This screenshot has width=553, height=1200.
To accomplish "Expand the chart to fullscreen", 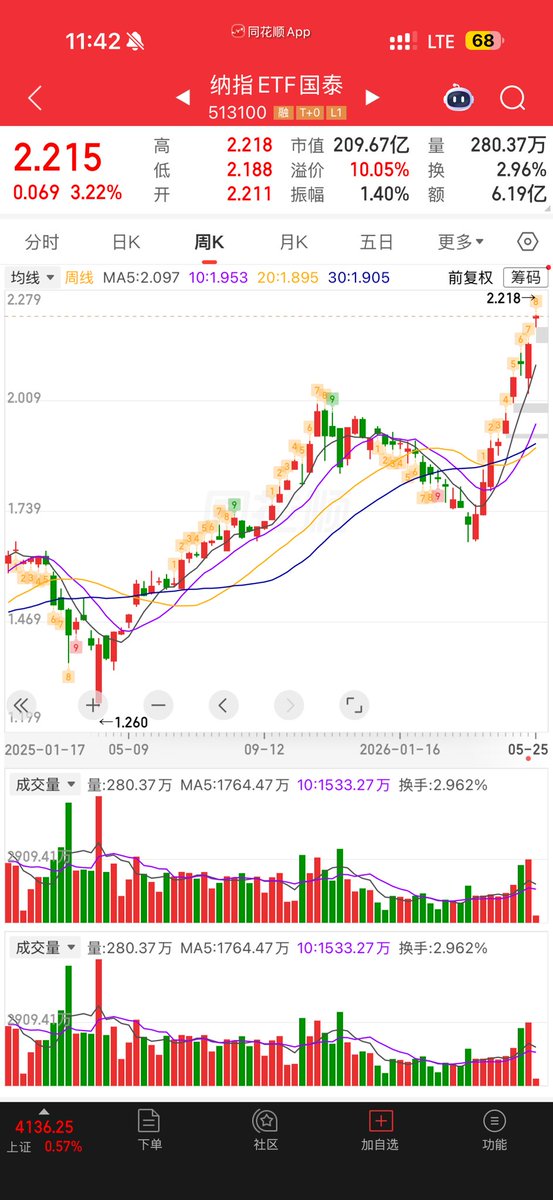I will pos(352,705).
